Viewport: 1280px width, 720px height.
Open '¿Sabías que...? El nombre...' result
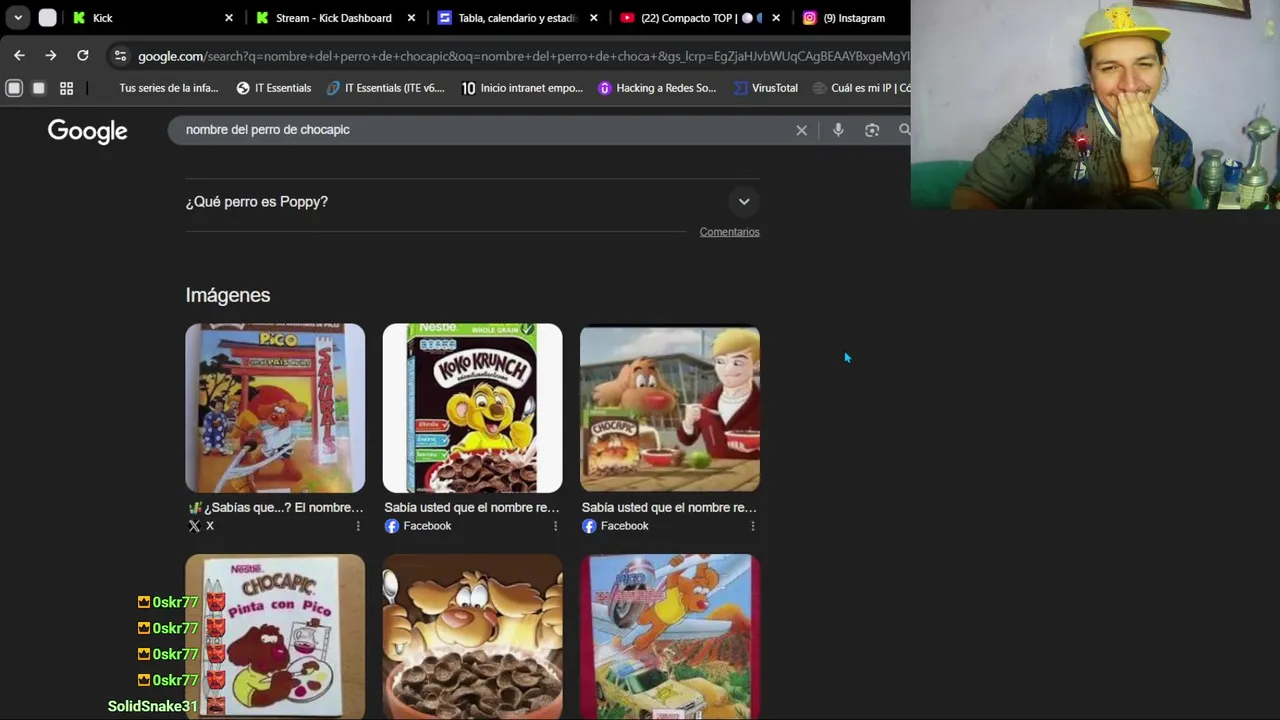(275, 507)
